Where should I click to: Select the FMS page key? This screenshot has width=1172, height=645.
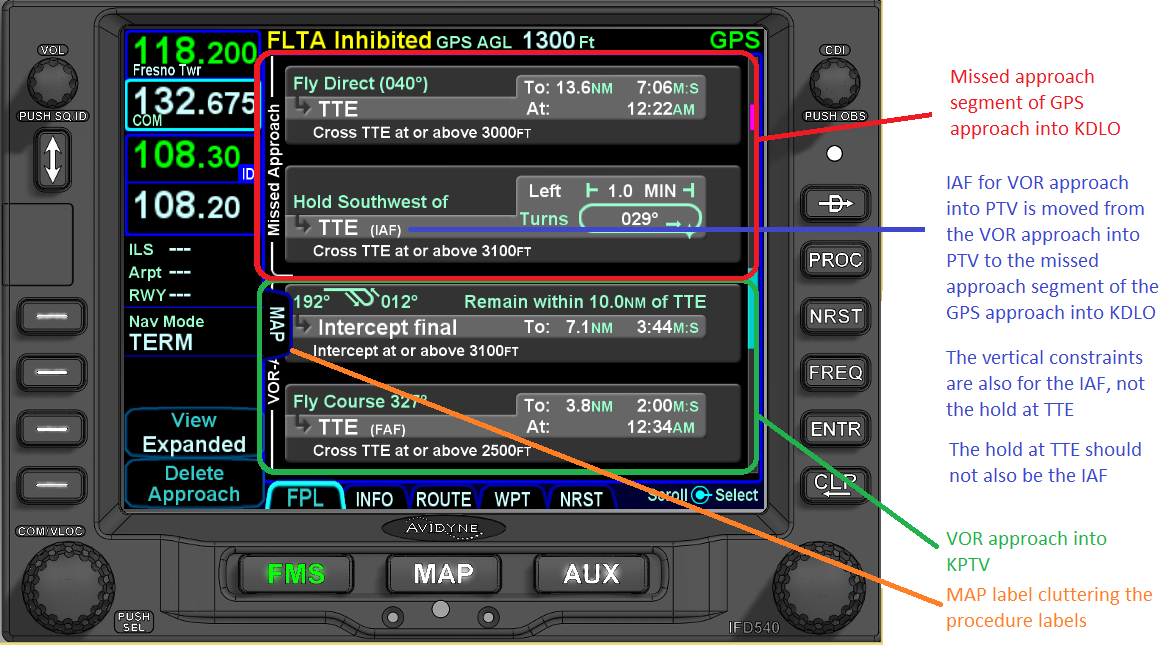click(x=296, y=573)
